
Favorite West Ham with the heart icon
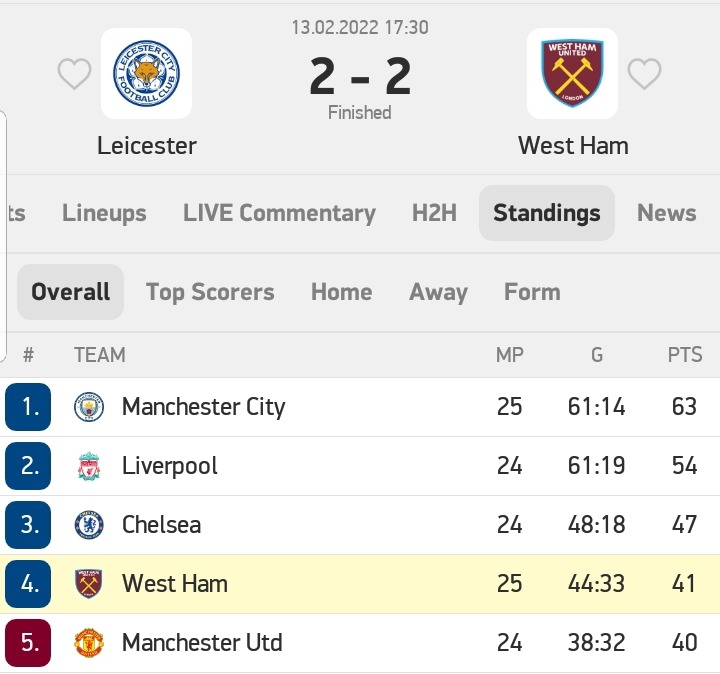coord(644,74)
